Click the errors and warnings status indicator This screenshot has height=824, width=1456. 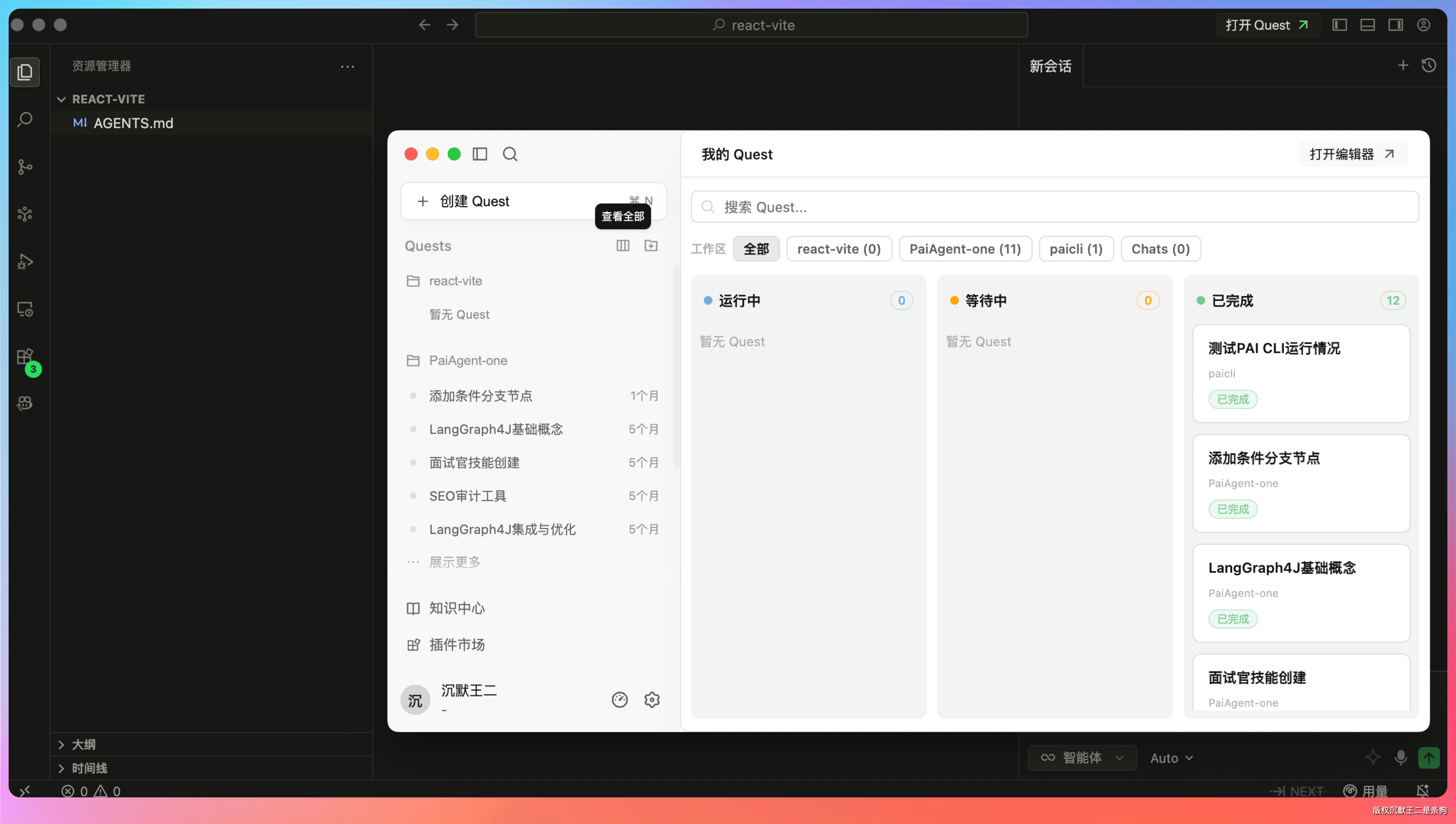(x=91, y=791)
